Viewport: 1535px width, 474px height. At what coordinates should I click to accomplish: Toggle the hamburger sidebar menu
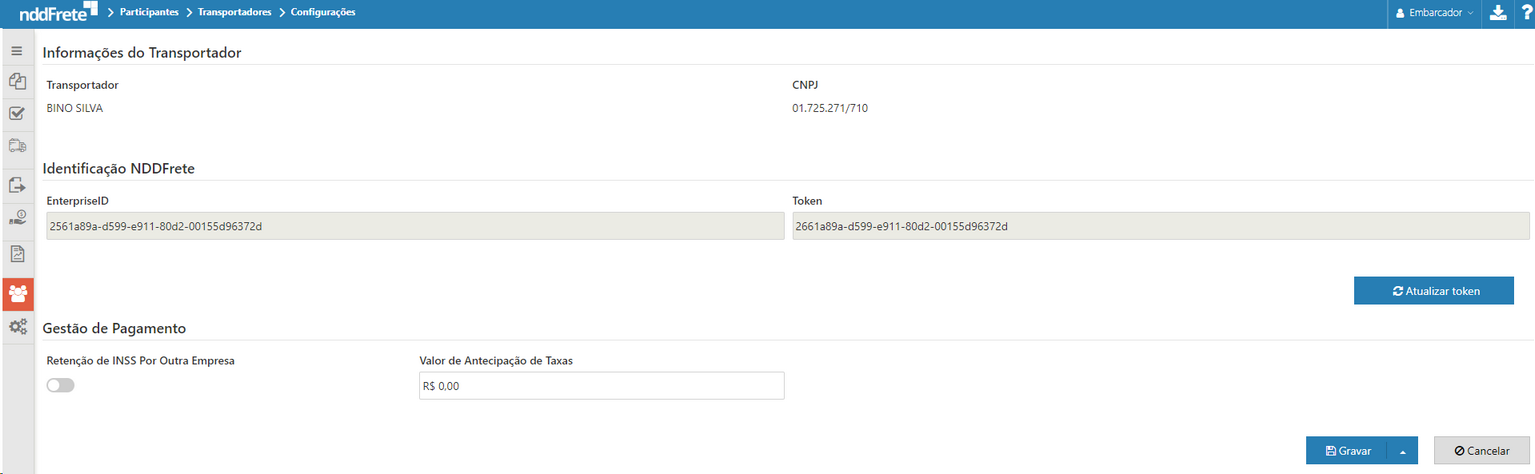[17, 50]
